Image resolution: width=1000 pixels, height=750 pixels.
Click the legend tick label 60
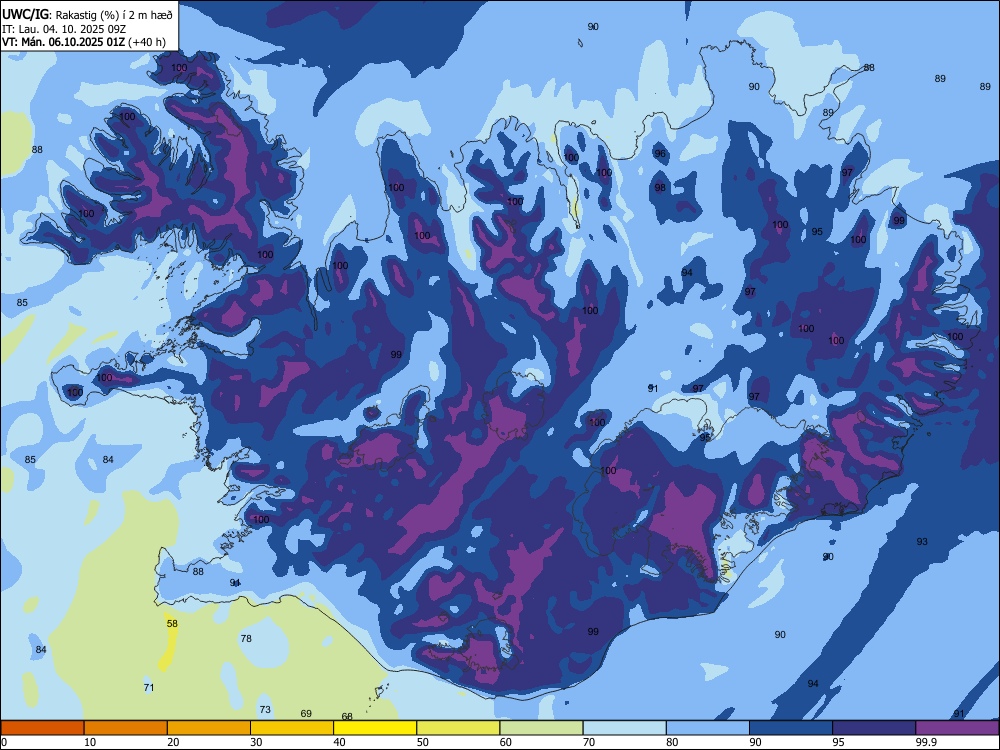506,742
